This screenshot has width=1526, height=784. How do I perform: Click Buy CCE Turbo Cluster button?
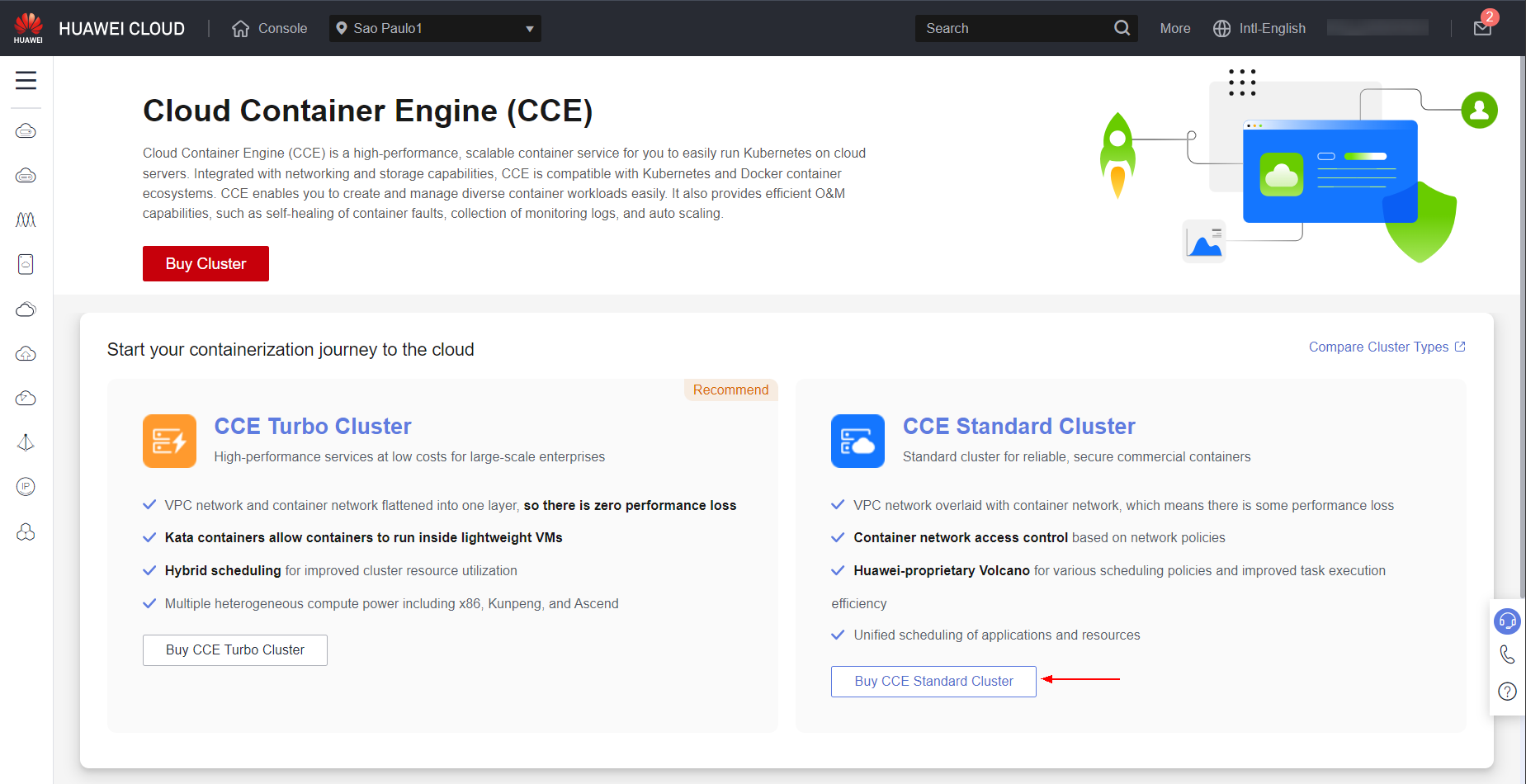235,650
